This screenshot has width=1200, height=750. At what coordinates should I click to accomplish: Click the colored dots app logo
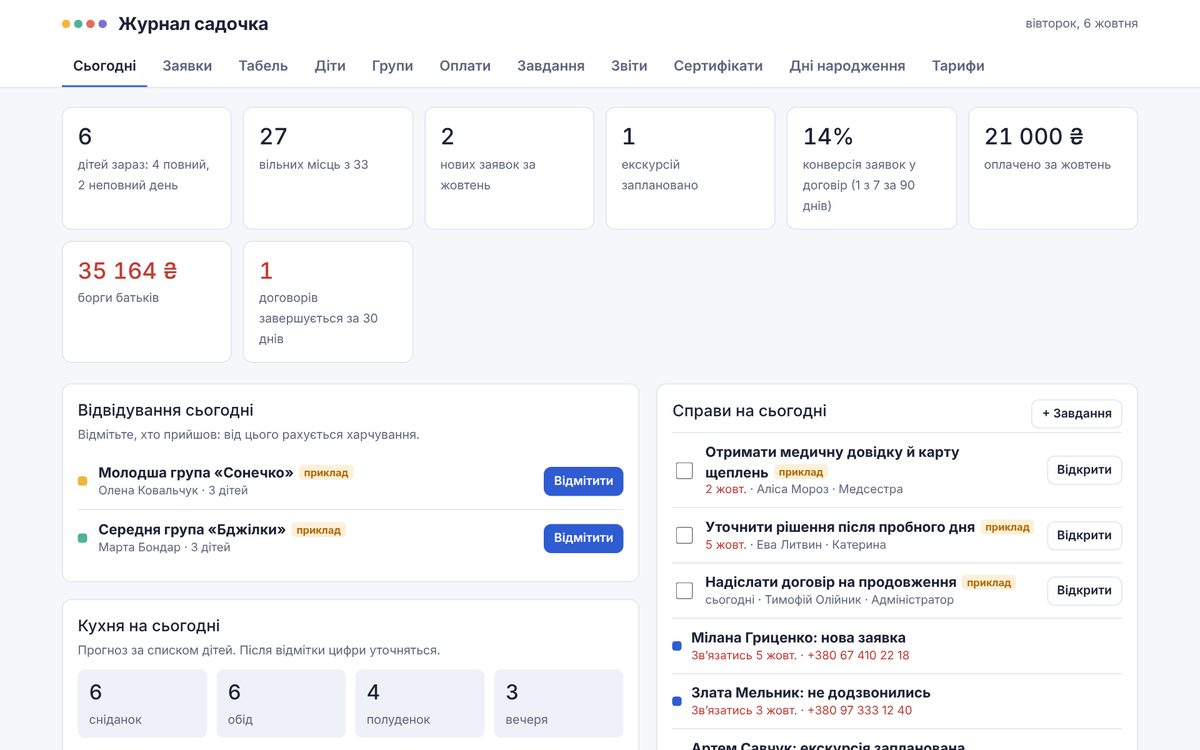pos(84,24)
